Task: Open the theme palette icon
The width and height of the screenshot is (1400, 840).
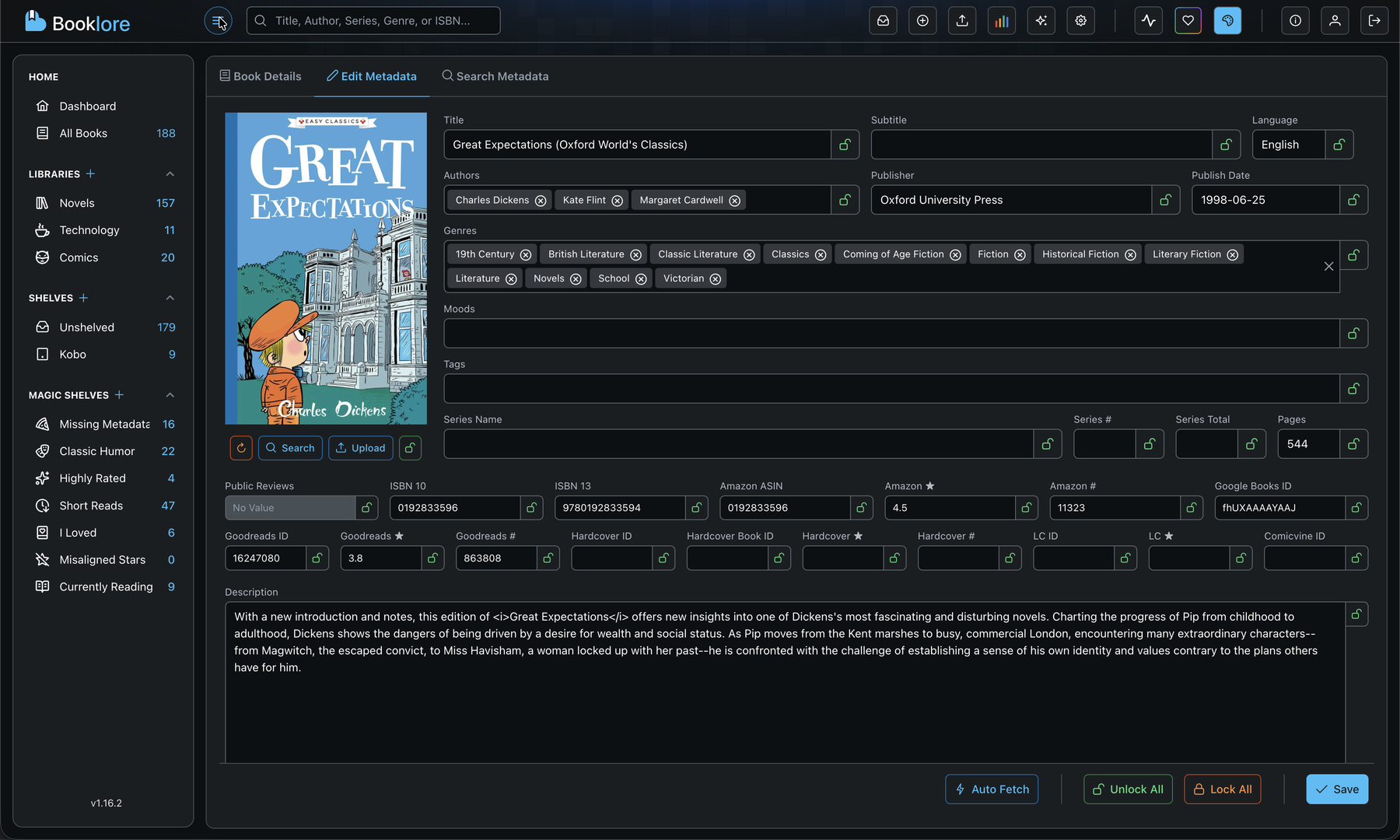Action: [x=1227, y=20]
